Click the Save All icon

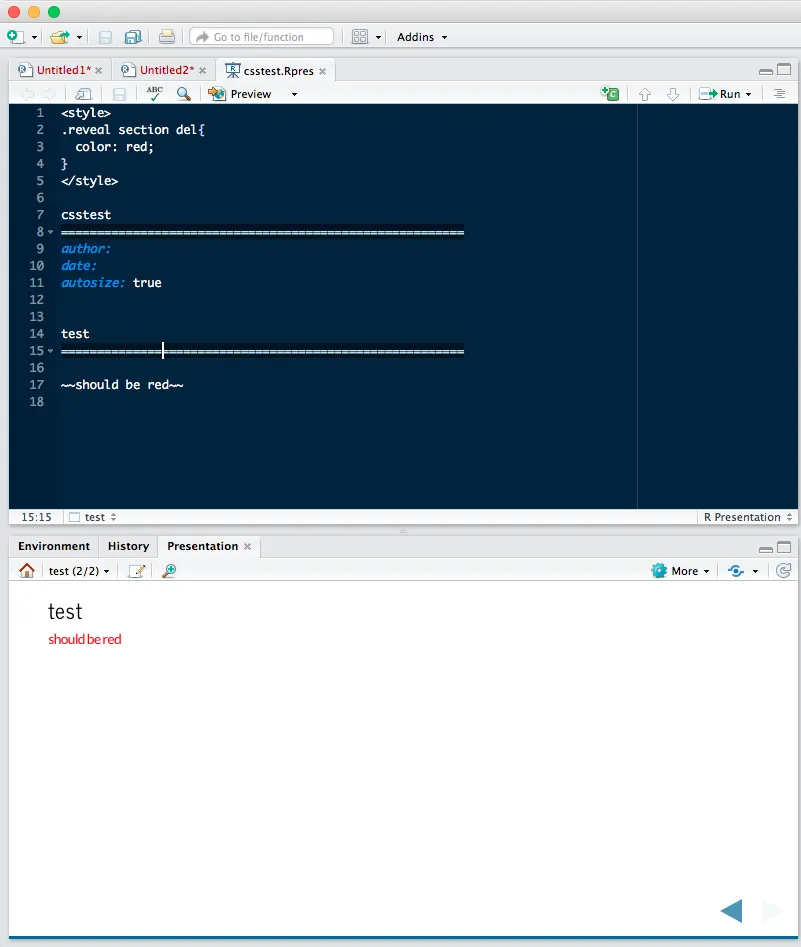pos(133,37)
